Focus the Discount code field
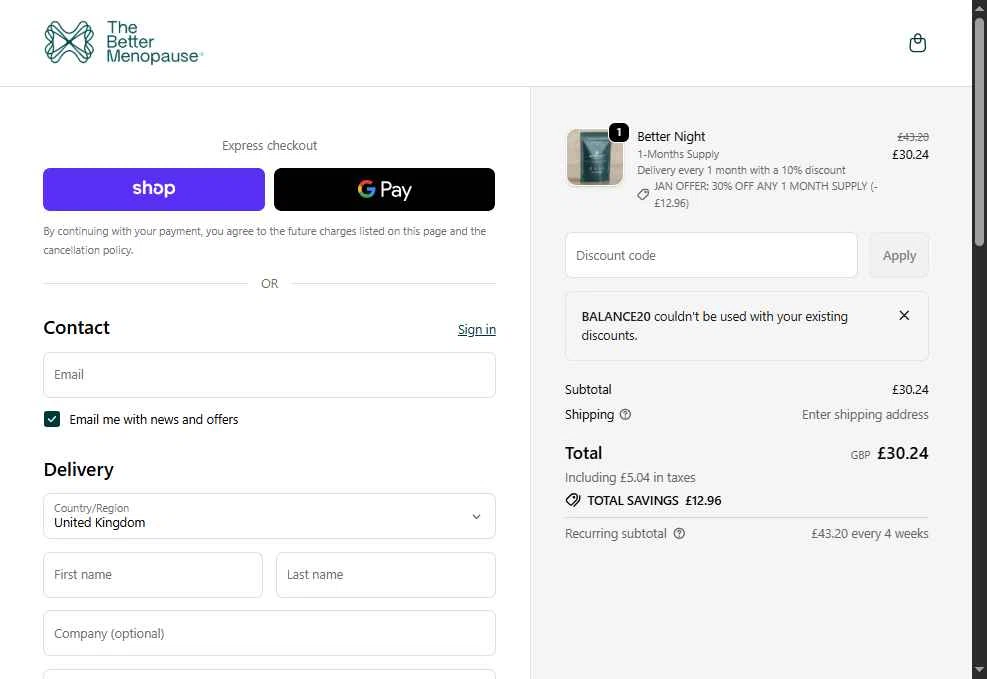Viewport: 987px width, 679px height. coord(711,255)
